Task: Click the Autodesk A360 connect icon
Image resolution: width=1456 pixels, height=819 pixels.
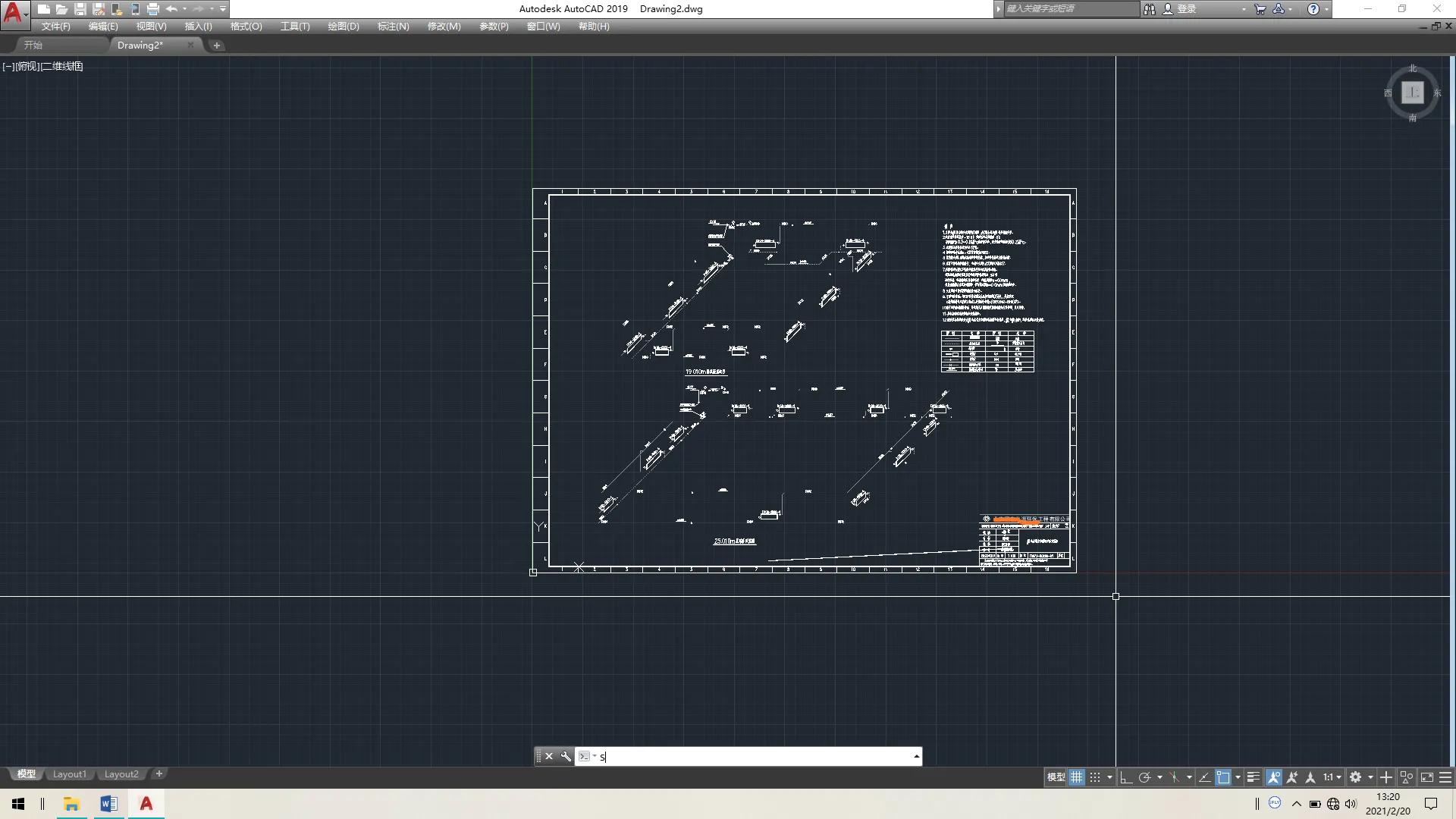Action: point(1279,9)
